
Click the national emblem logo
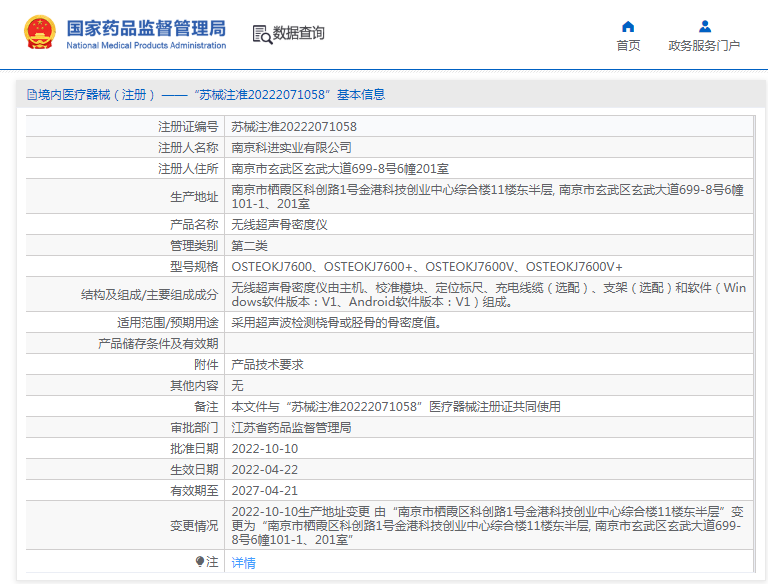(40, 32)
